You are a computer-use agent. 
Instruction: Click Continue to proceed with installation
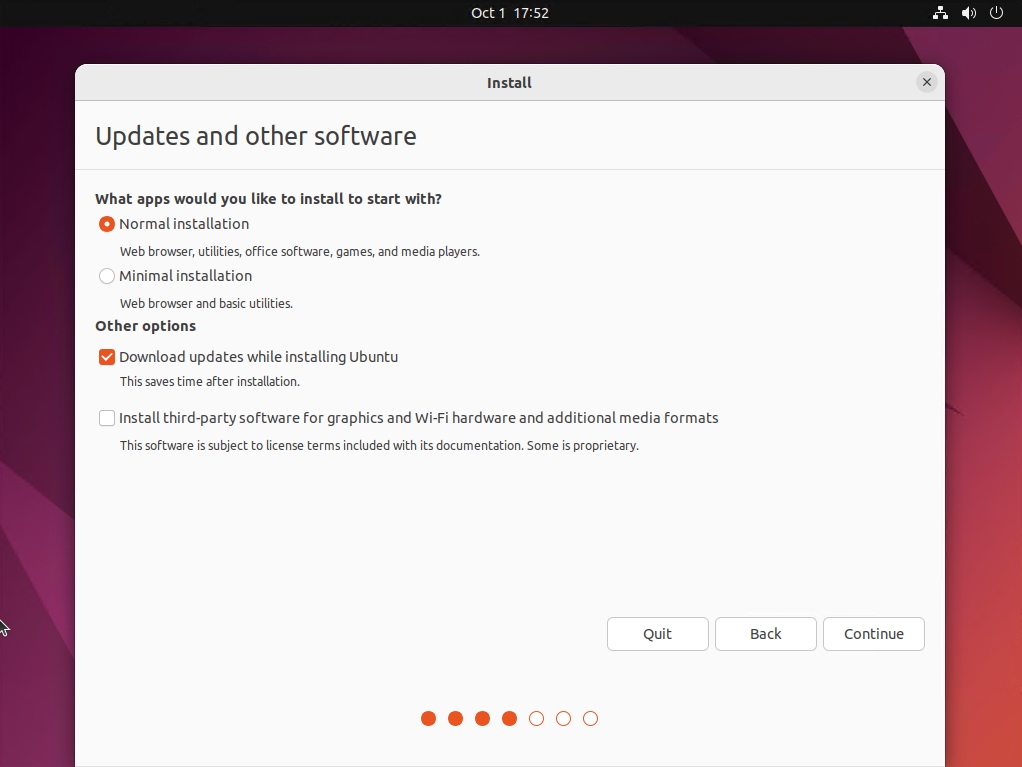coord(874,634)
